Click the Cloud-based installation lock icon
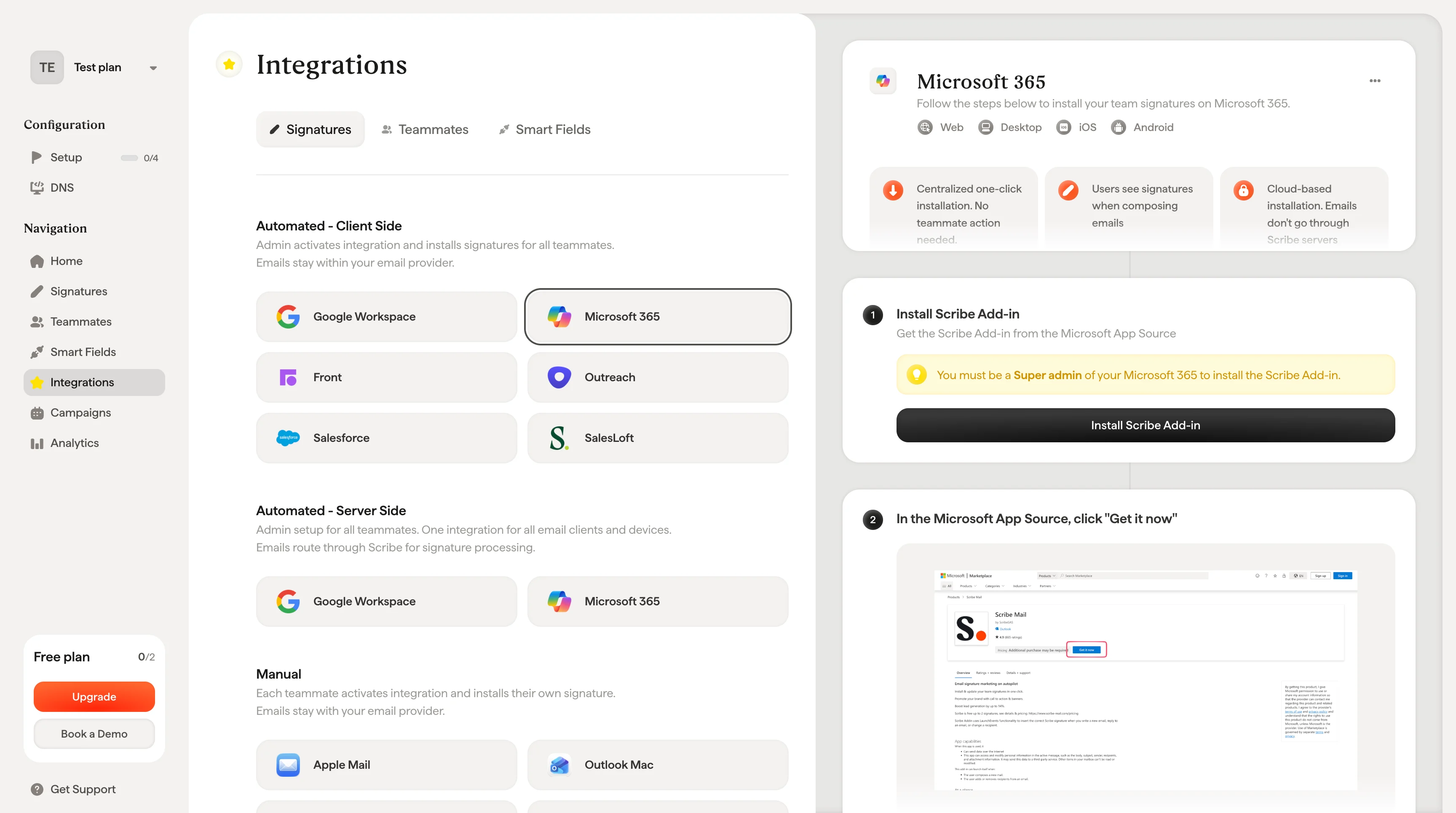The height and width of the screenshot is (813, 1456). 1244,190
